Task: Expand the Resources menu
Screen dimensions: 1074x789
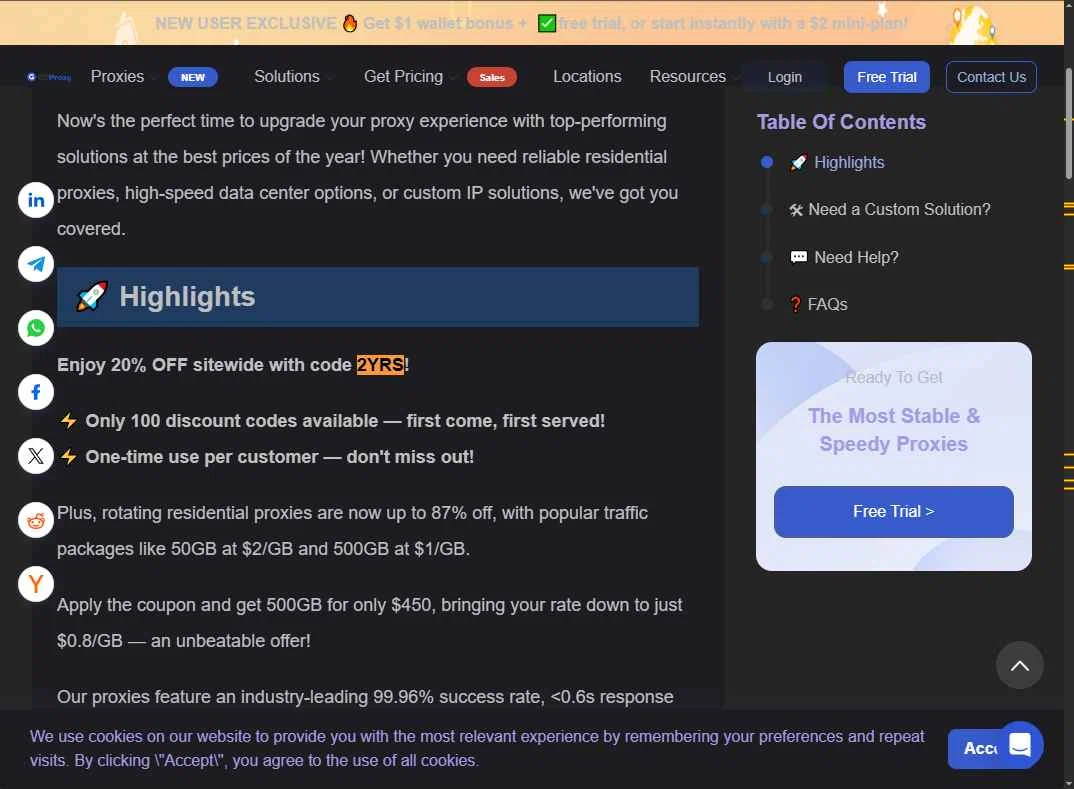Action: [x=688, y=77]
